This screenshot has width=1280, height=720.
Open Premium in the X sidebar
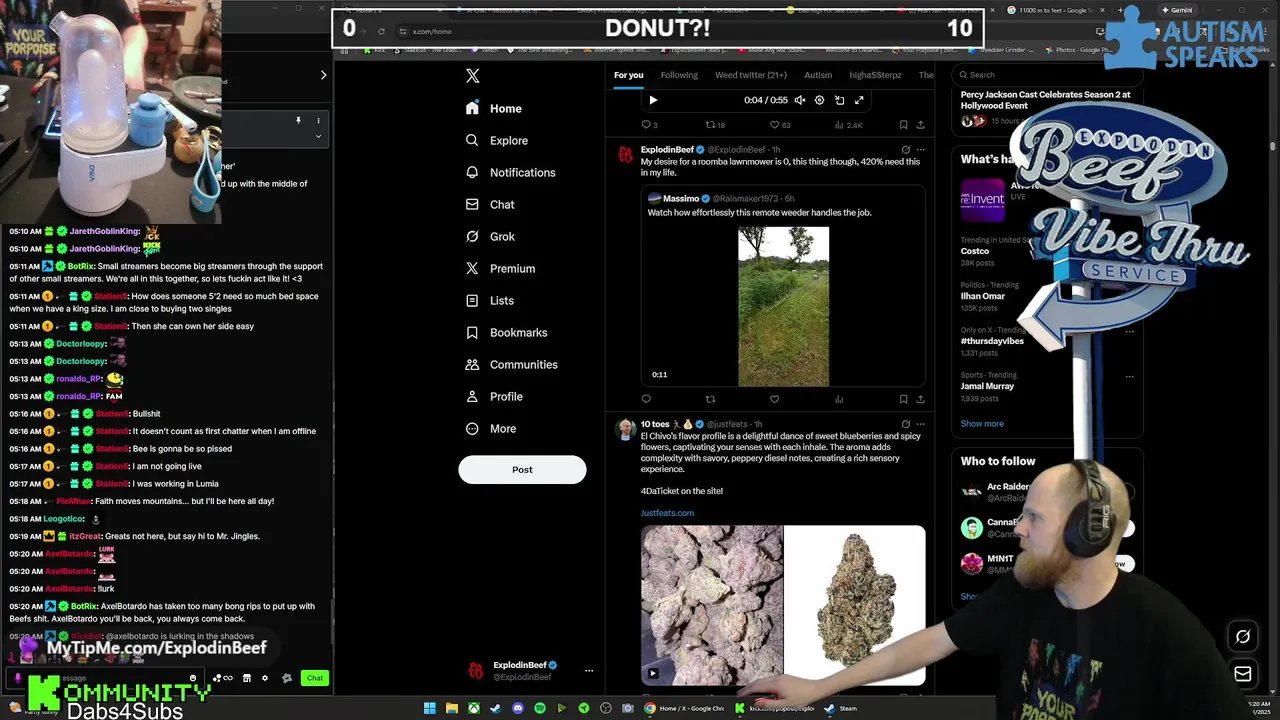tap(500, 268)
